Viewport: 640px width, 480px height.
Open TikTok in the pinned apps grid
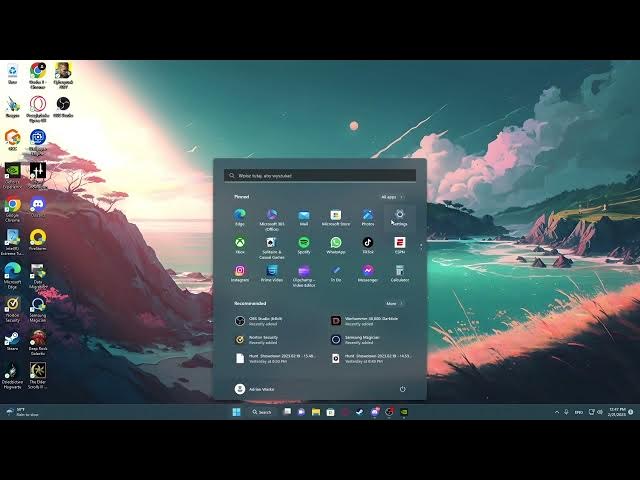pos(367,243)
